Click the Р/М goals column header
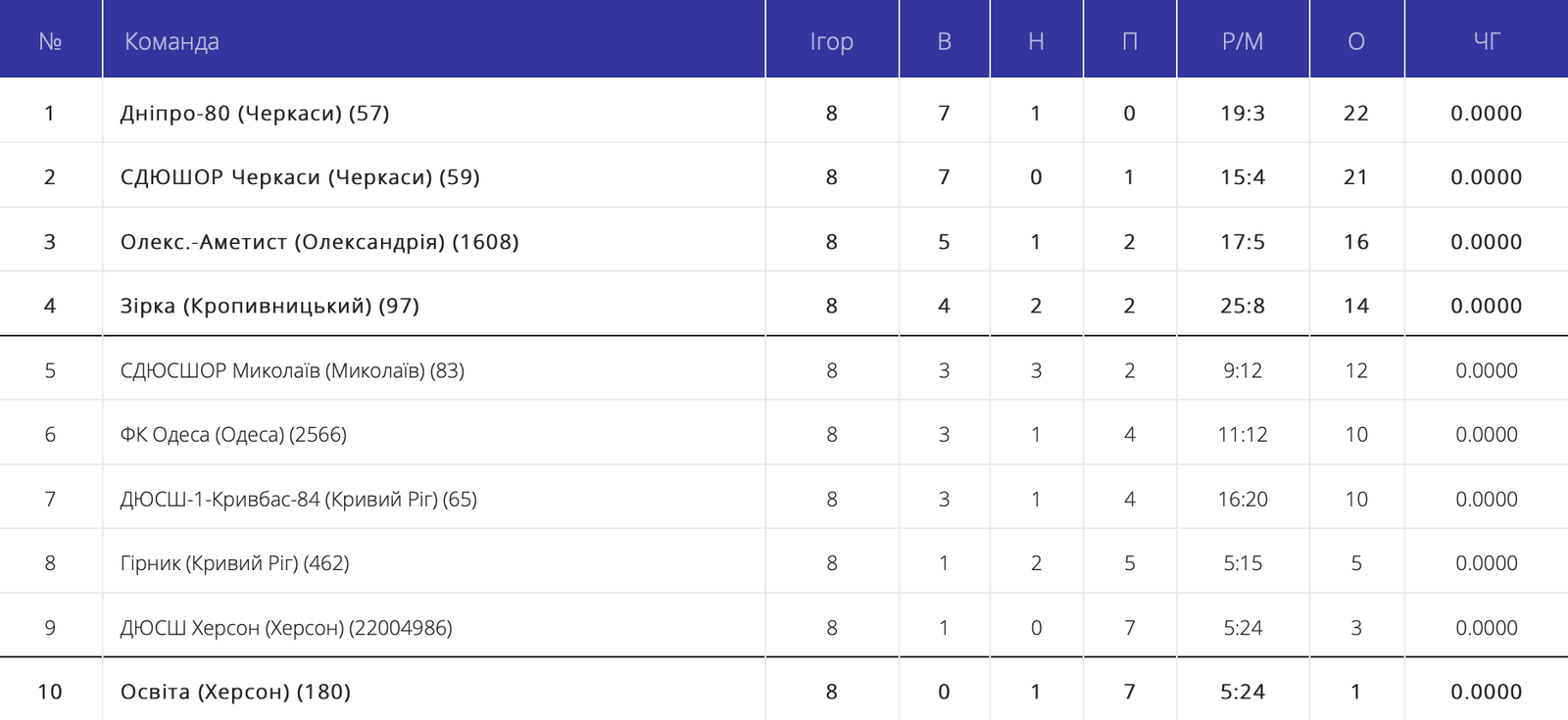This screenshot has height=720, width=1568. click(1243, 41)
